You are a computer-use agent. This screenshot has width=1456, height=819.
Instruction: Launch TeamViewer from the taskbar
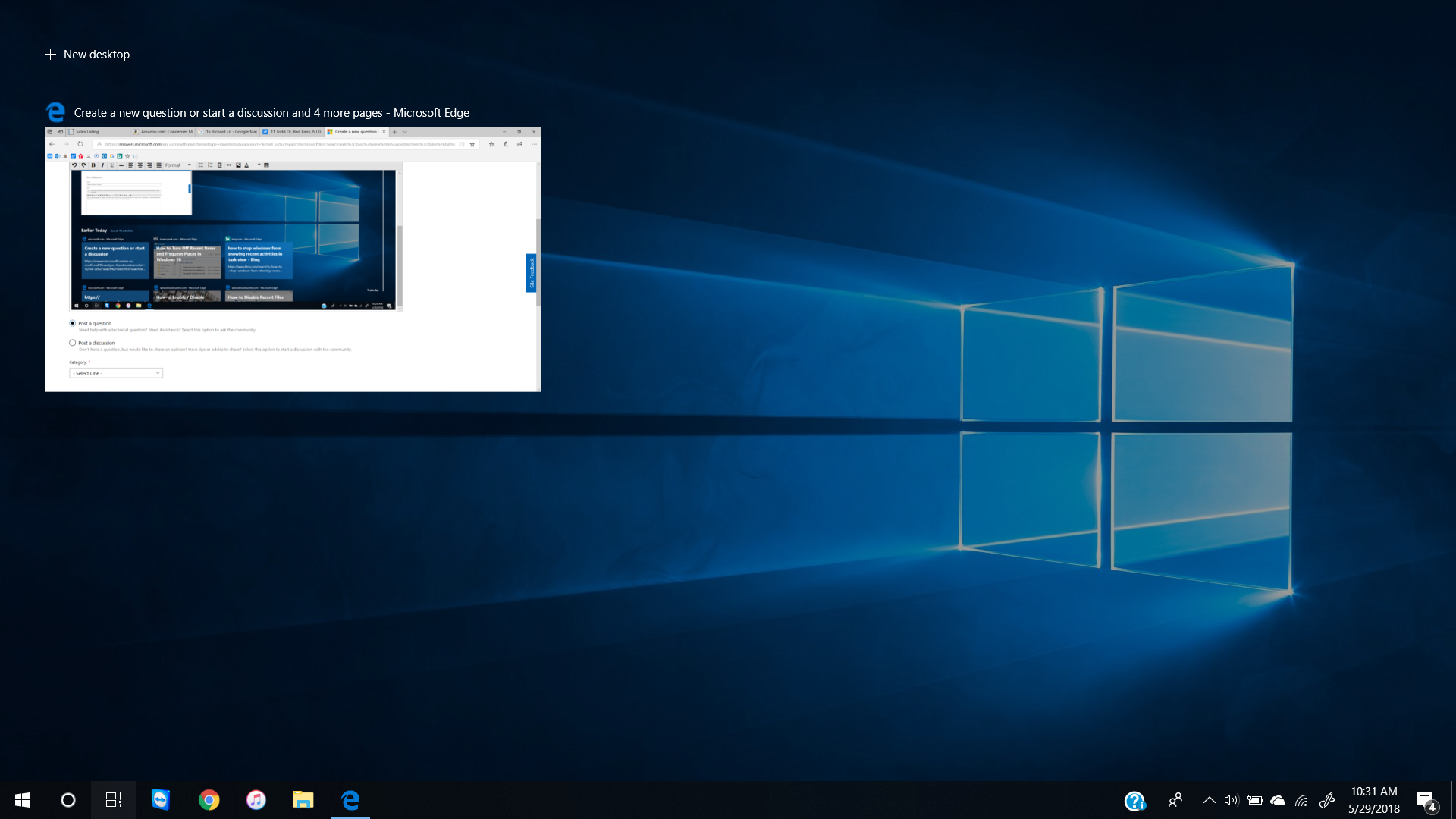click(x=161, y=800)
